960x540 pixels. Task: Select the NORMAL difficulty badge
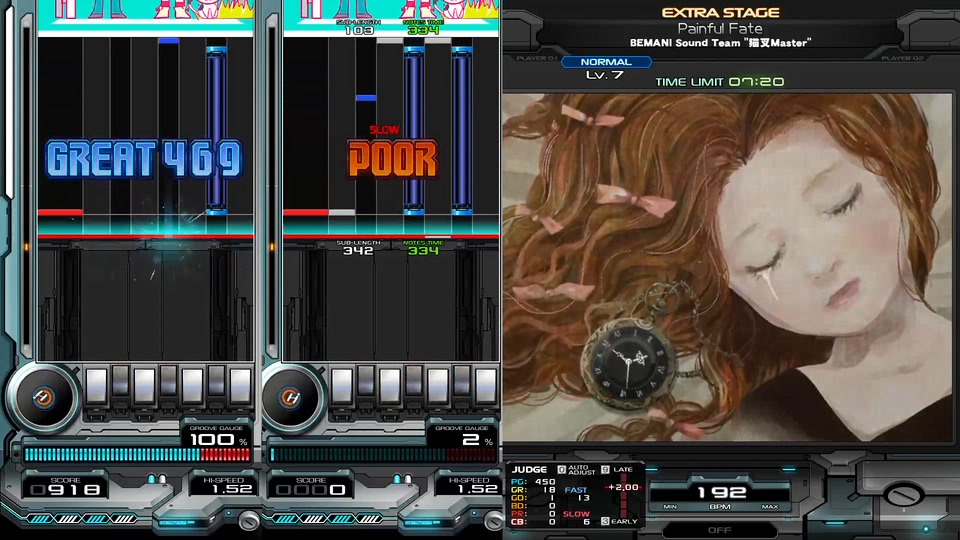606,62
